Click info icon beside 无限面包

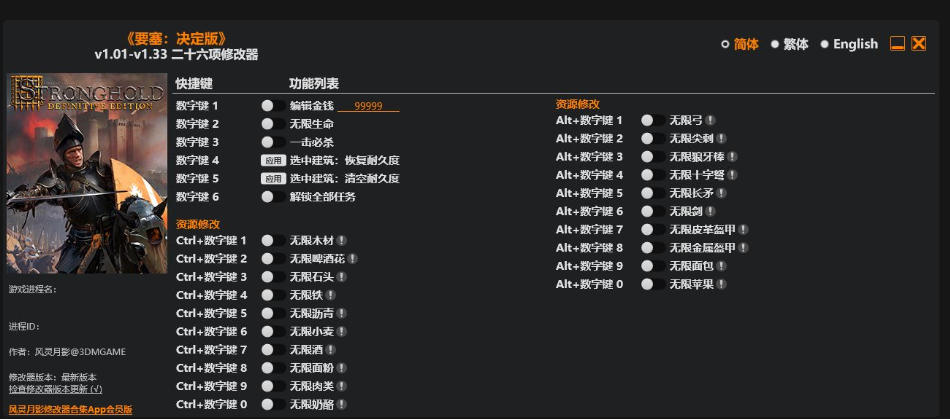click(721, 266)
